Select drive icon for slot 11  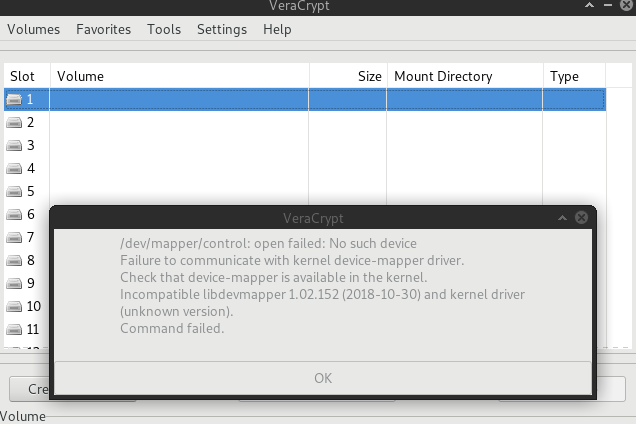(14, 329)
